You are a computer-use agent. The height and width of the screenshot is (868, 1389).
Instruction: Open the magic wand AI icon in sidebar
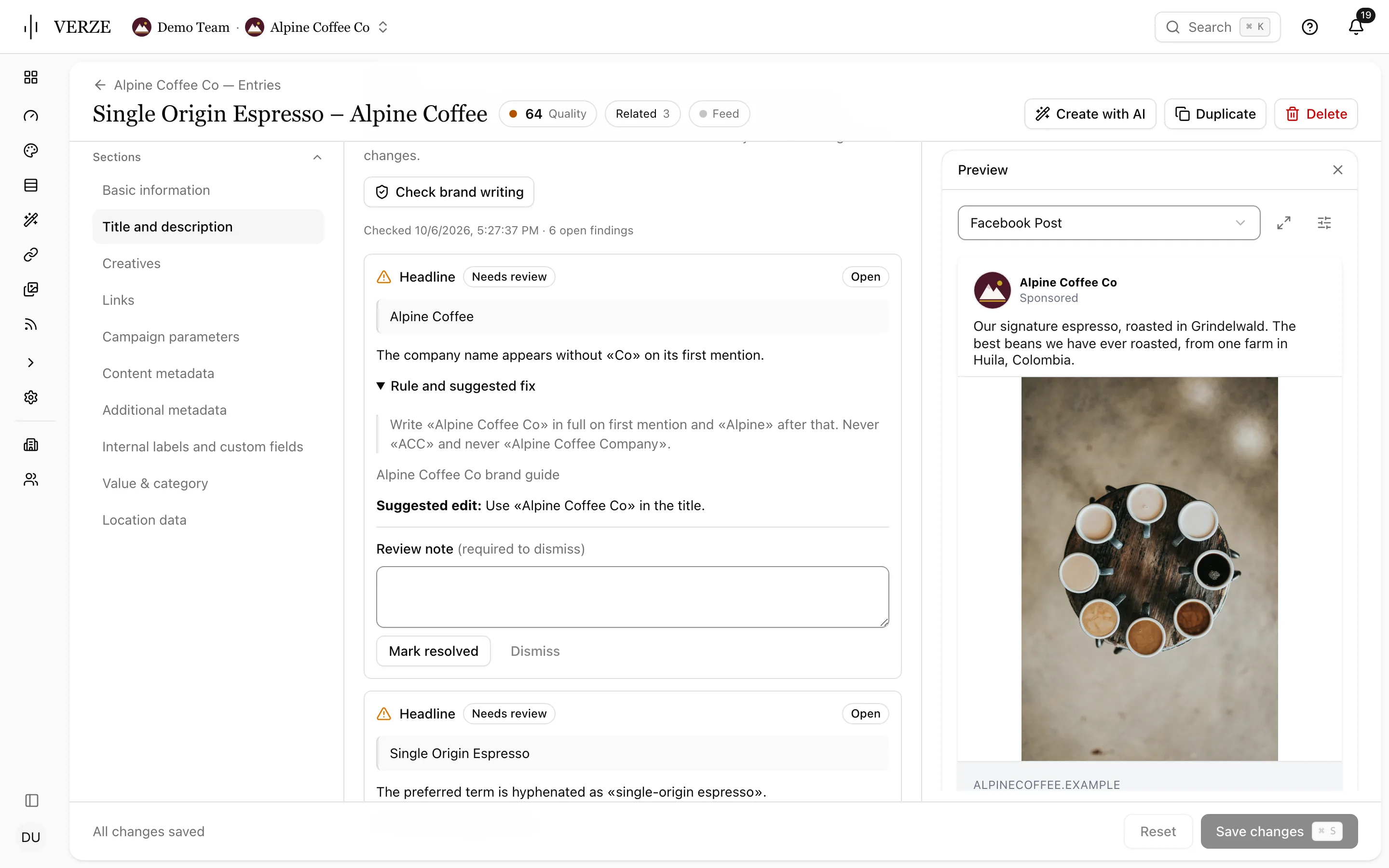tap(31, 220)
